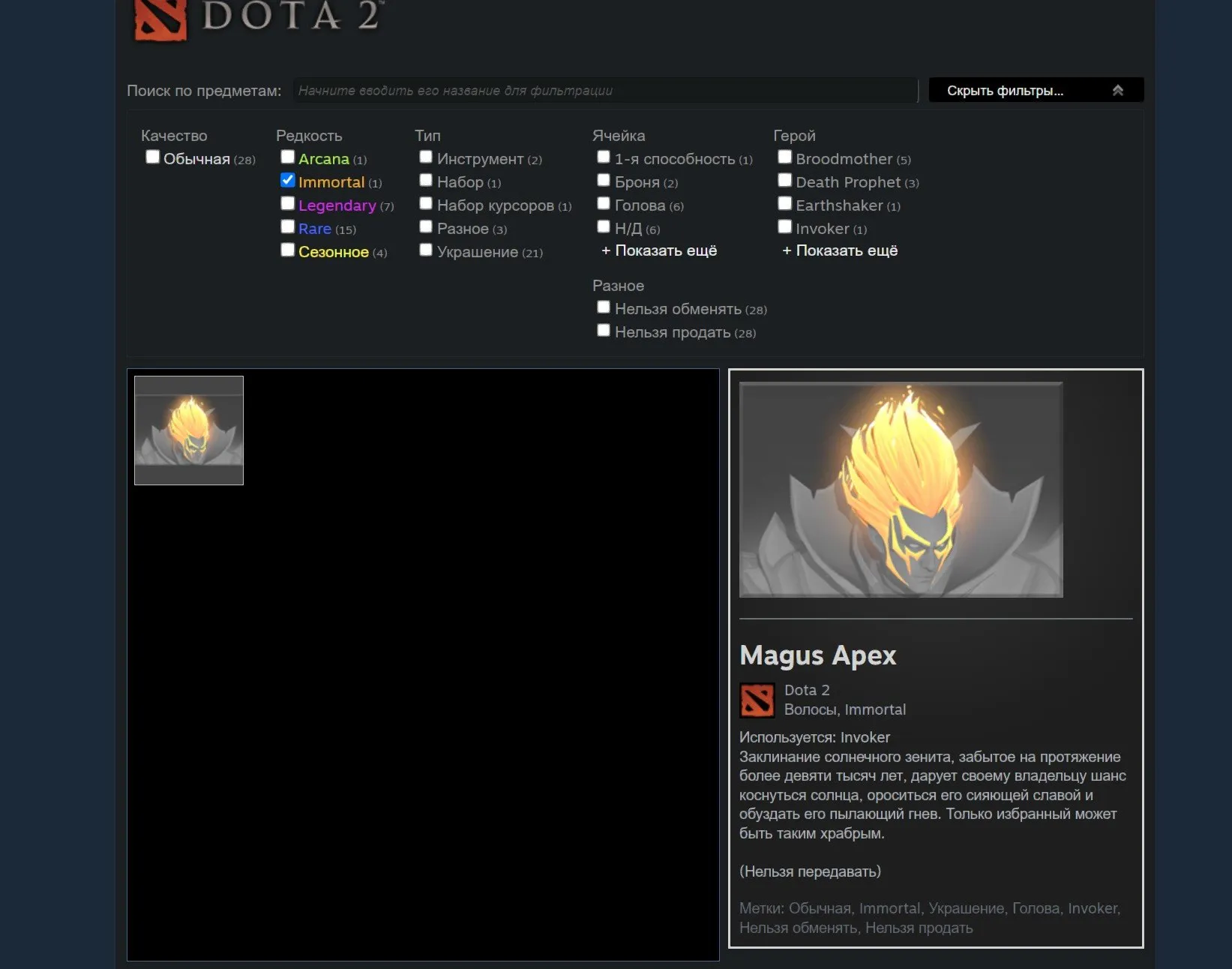1232x969 pixels.
Task: Enable the Invoker hero filter
Action: coord(784,226)
